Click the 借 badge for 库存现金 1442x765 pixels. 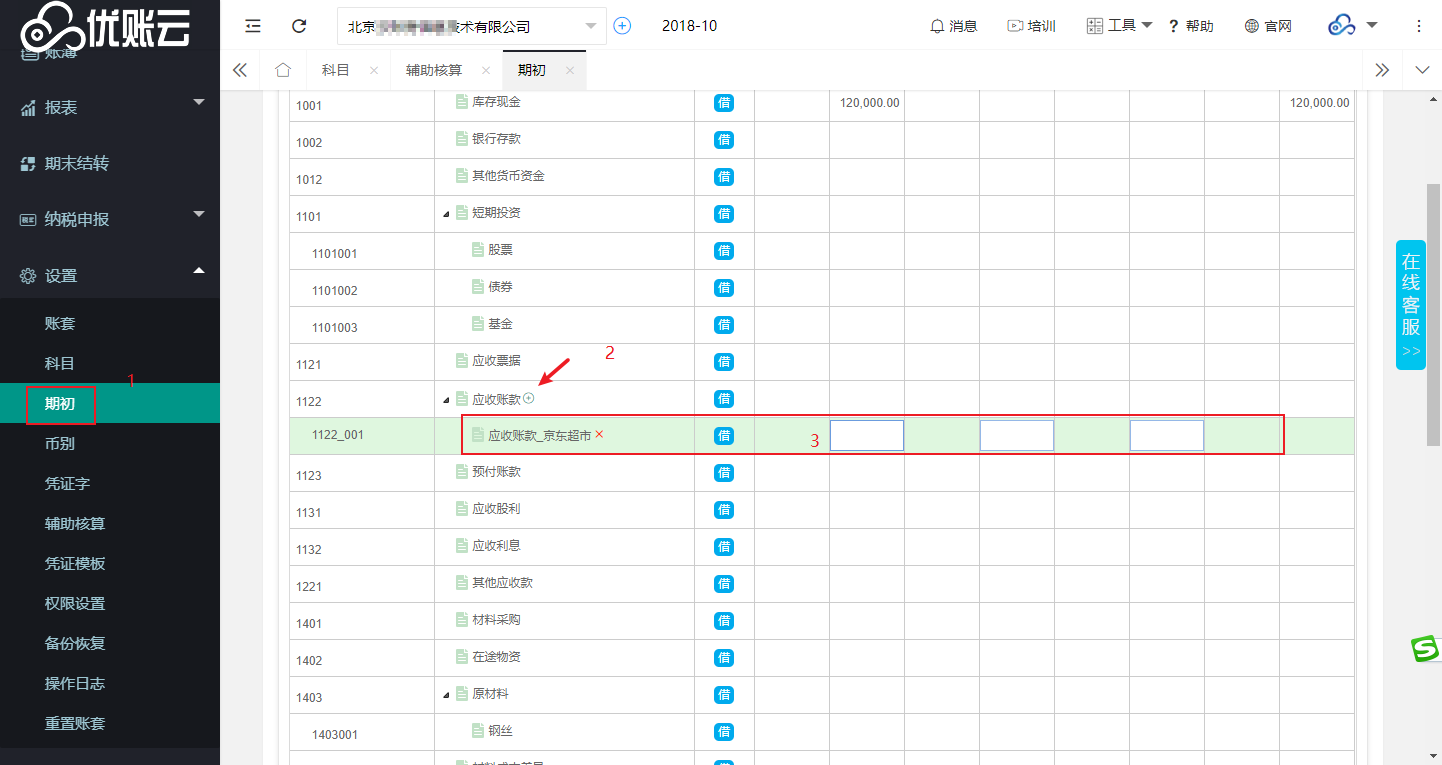coord(724,103)
